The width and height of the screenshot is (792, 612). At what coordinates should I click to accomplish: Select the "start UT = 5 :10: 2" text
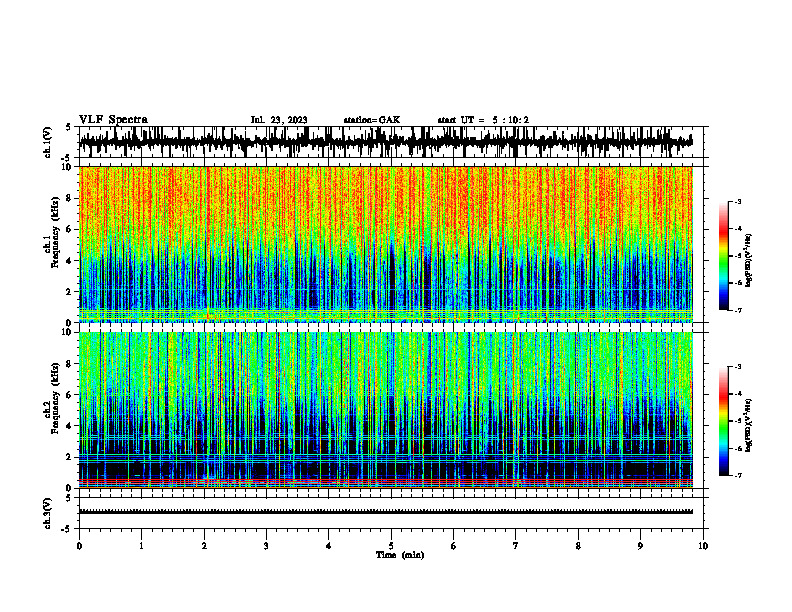pos(483,120)
